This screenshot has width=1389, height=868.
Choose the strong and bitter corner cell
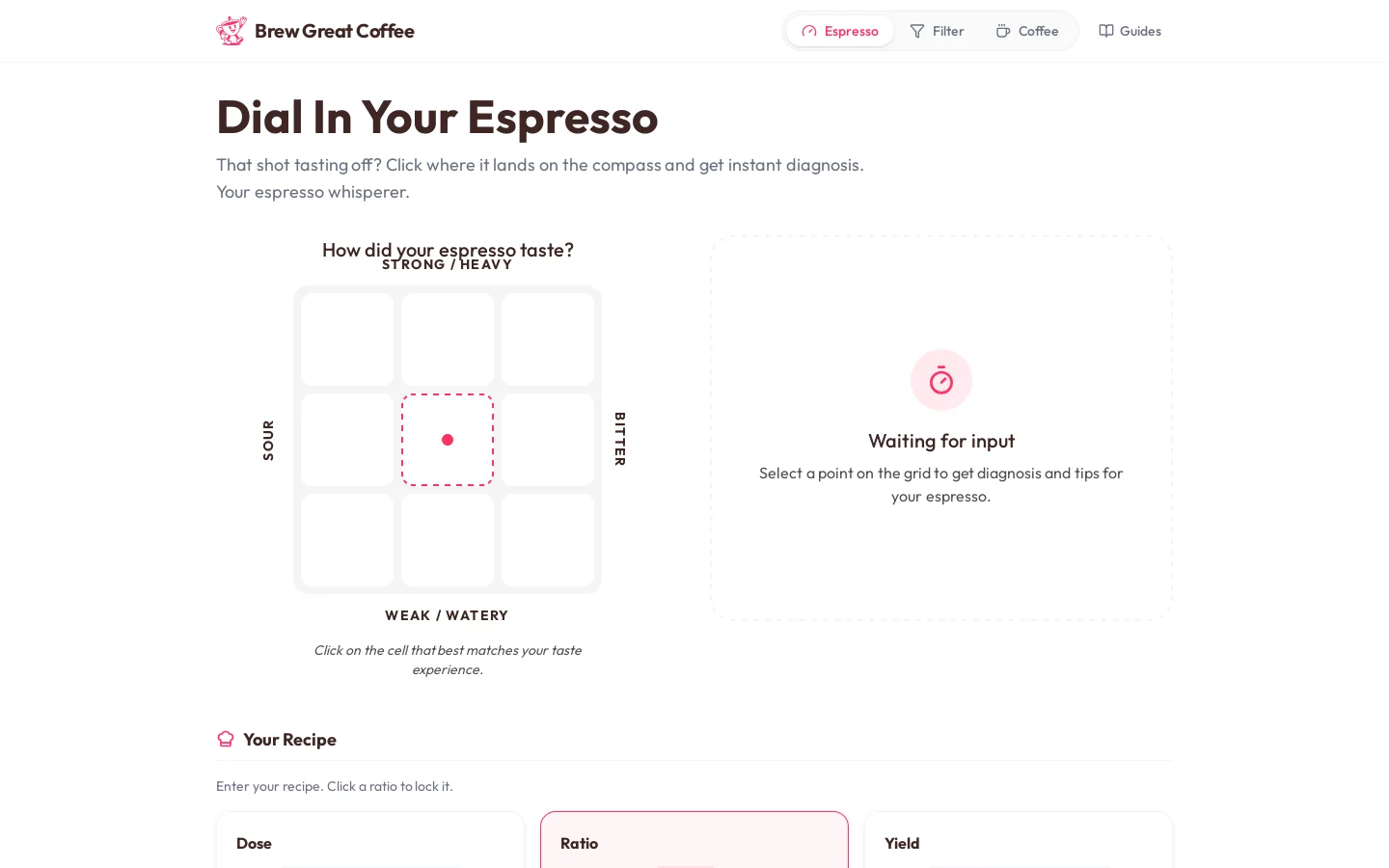548,339
